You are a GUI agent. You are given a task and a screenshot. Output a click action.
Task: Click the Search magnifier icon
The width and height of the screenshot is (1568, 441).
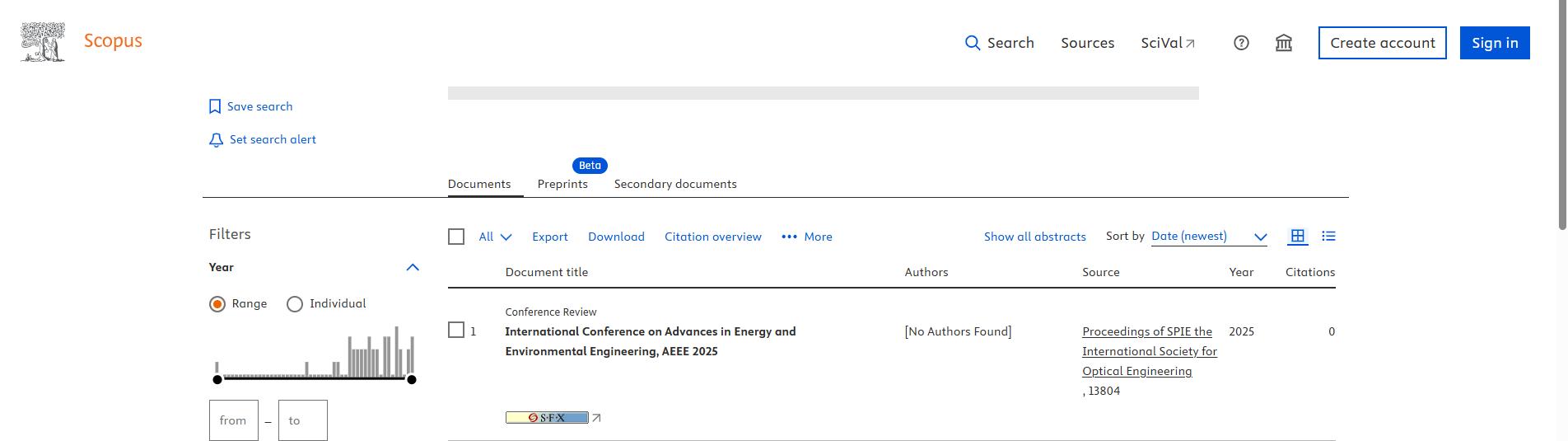973,43
